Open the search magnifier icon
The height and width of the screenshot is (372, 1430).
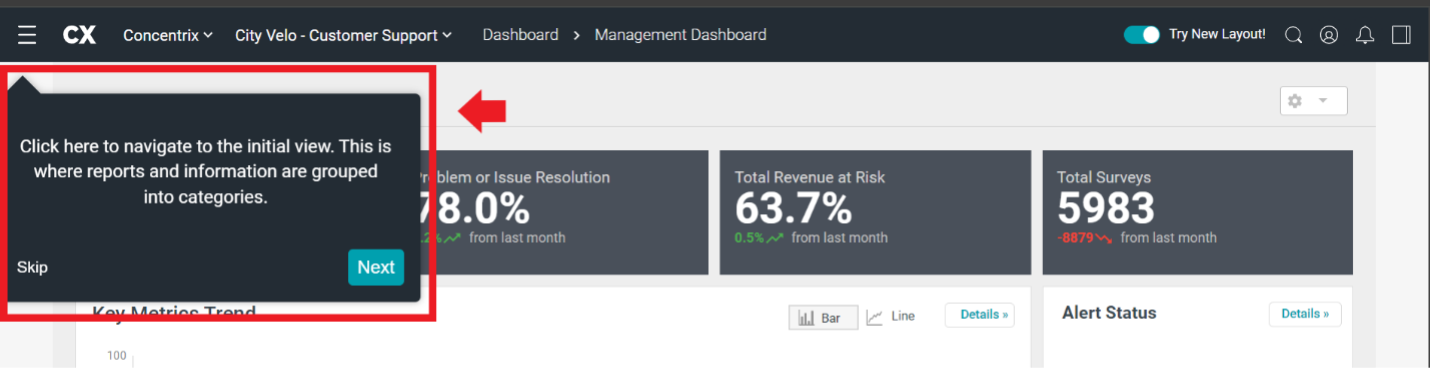1293,35
